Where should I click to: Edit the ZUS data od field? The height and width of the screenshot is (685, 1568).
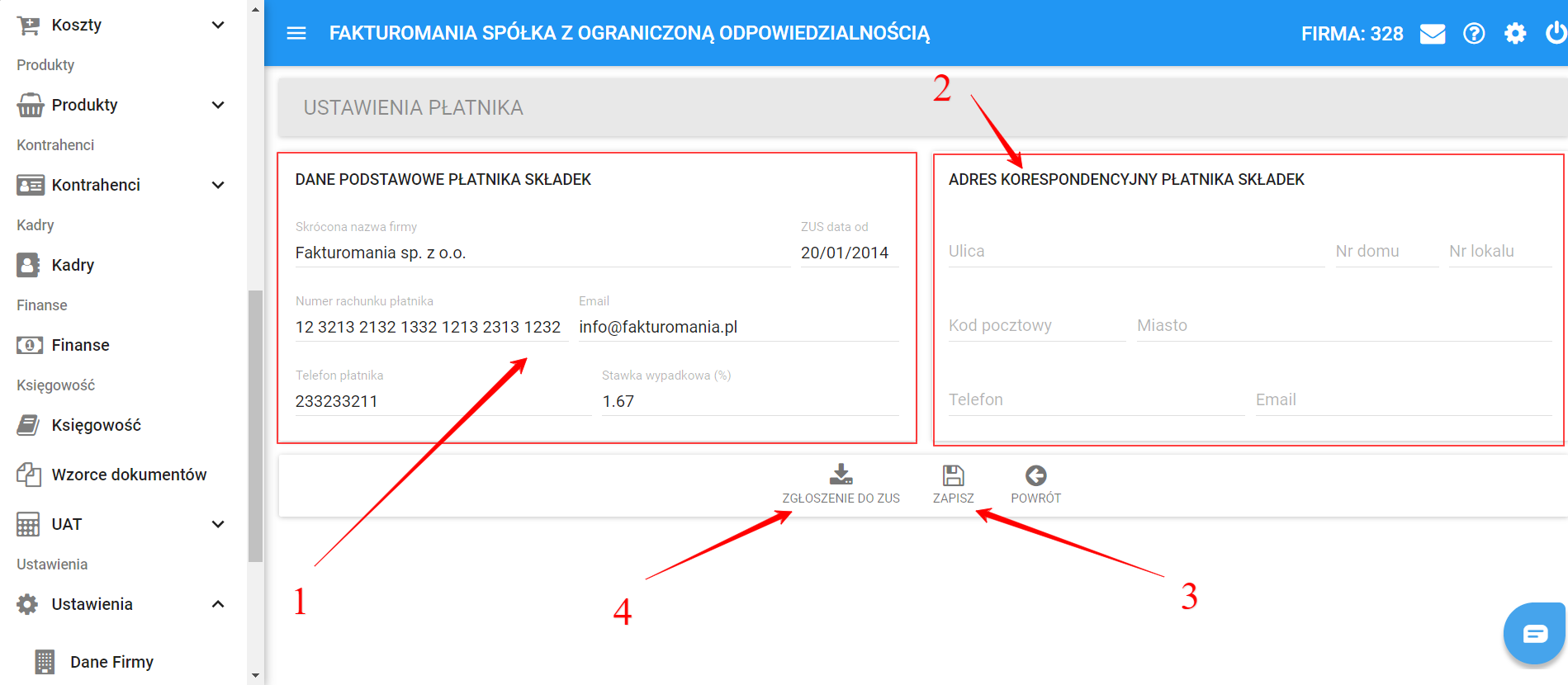850,253
